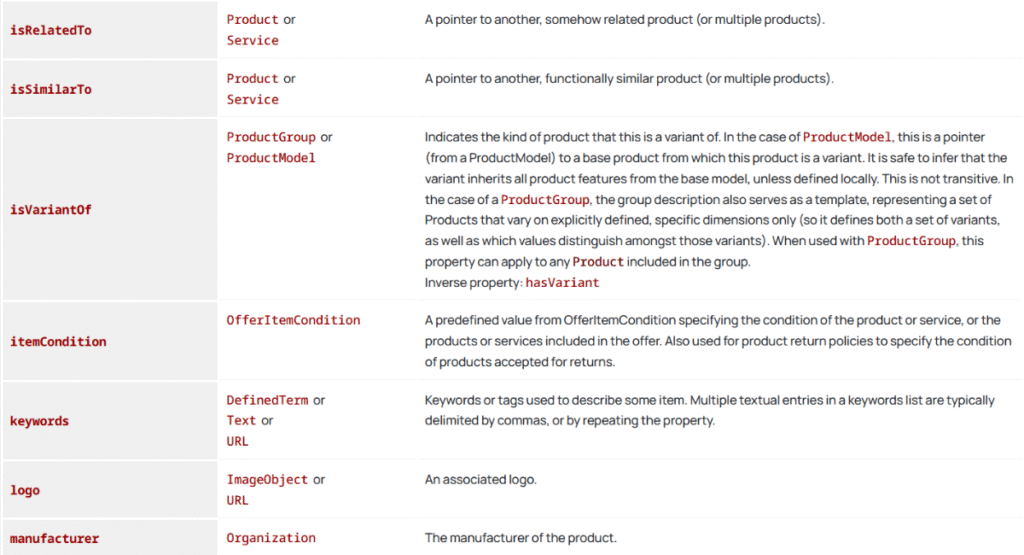Viewport: 1024px width, 555px height.
Task: Follow the hasVariant inverse property link
Action: 562,283
